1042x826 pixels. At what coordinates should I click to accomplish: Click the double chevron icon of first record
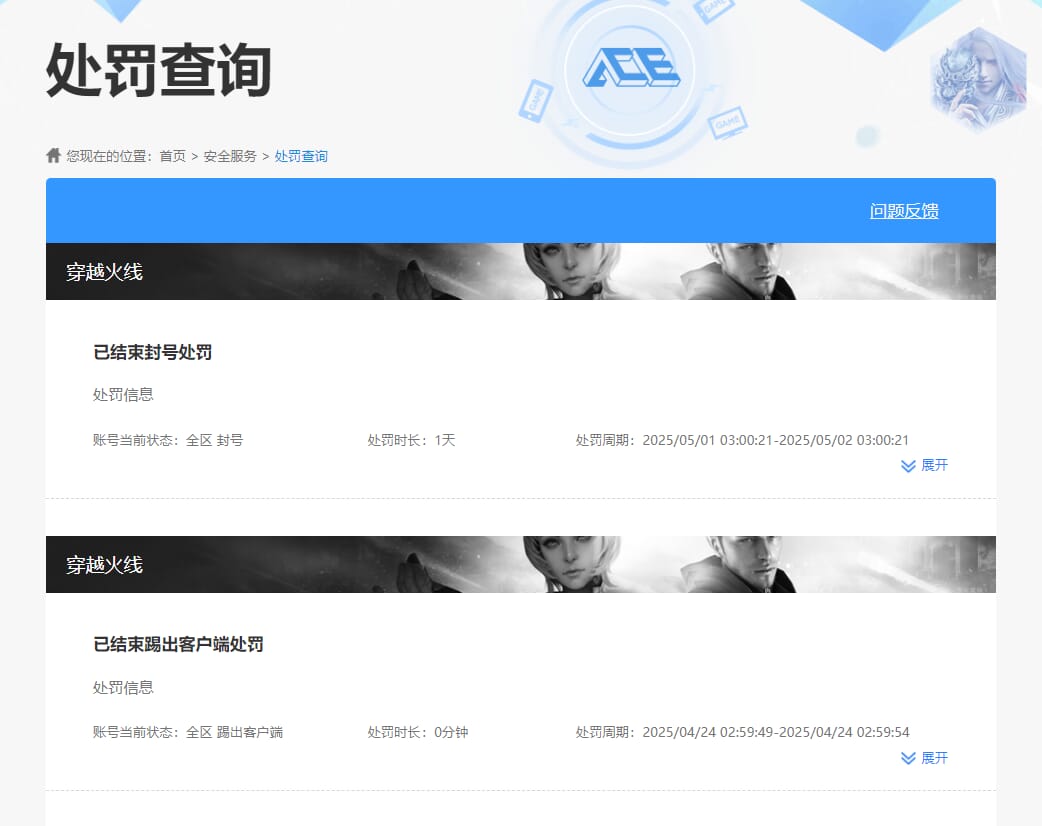(x=908, y=466)
